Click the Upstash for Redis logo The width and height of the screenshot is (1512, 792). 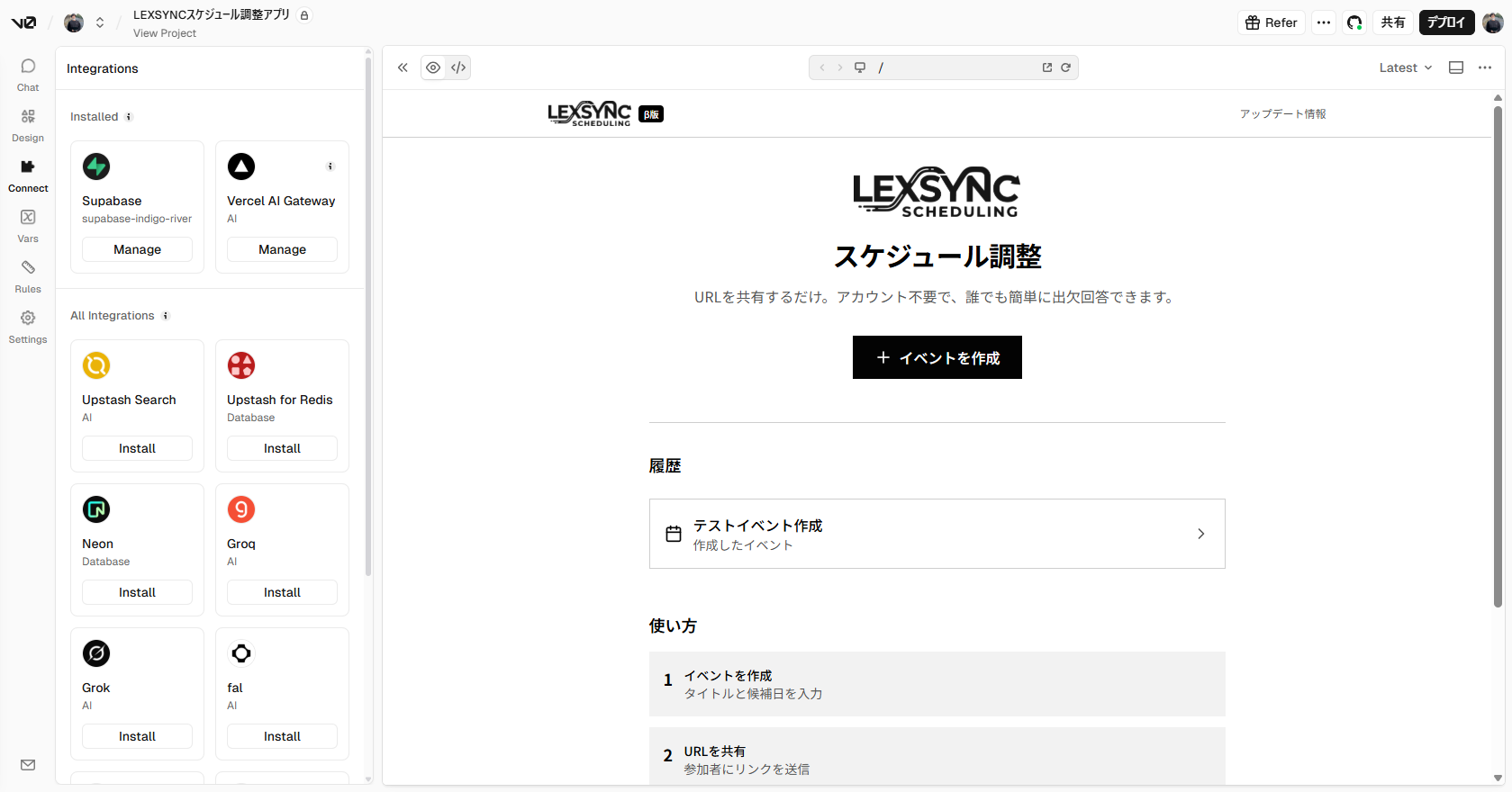click(x=241, y=365)
